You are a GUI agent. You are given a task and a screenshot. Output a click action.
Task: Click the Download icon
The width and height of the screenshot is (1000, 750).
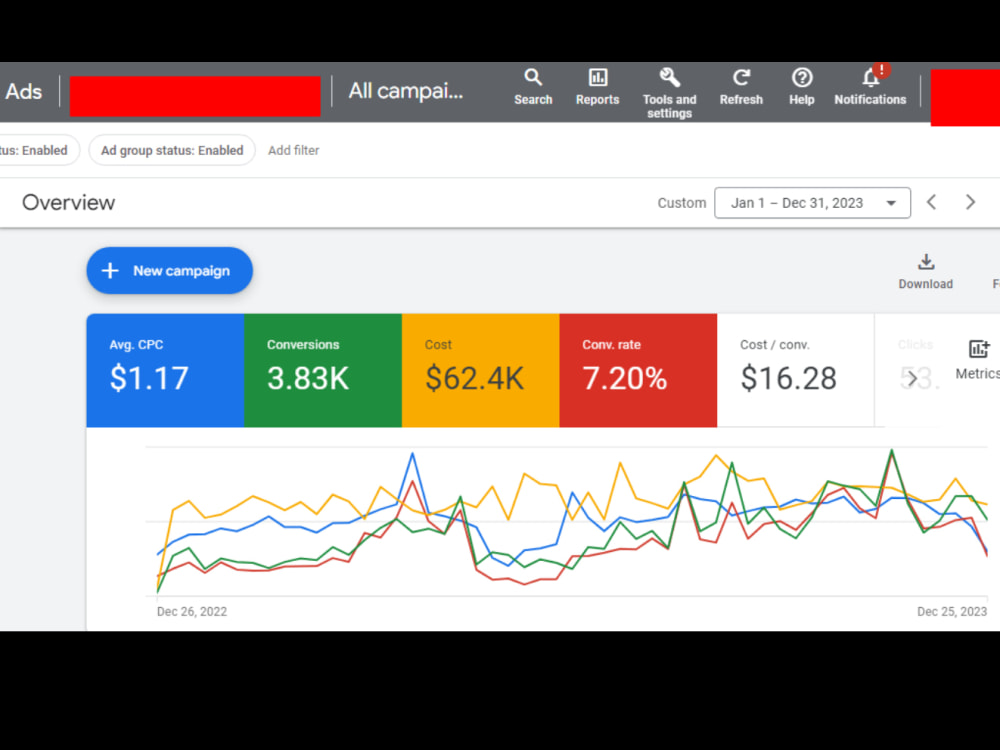click(925, 272)
